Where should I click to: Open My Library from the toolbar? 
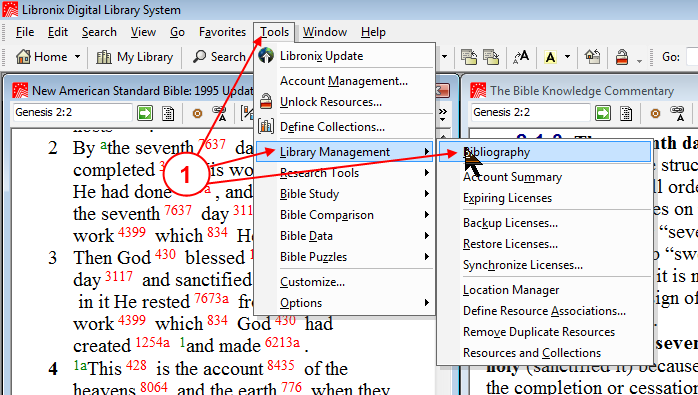(134, 57)
